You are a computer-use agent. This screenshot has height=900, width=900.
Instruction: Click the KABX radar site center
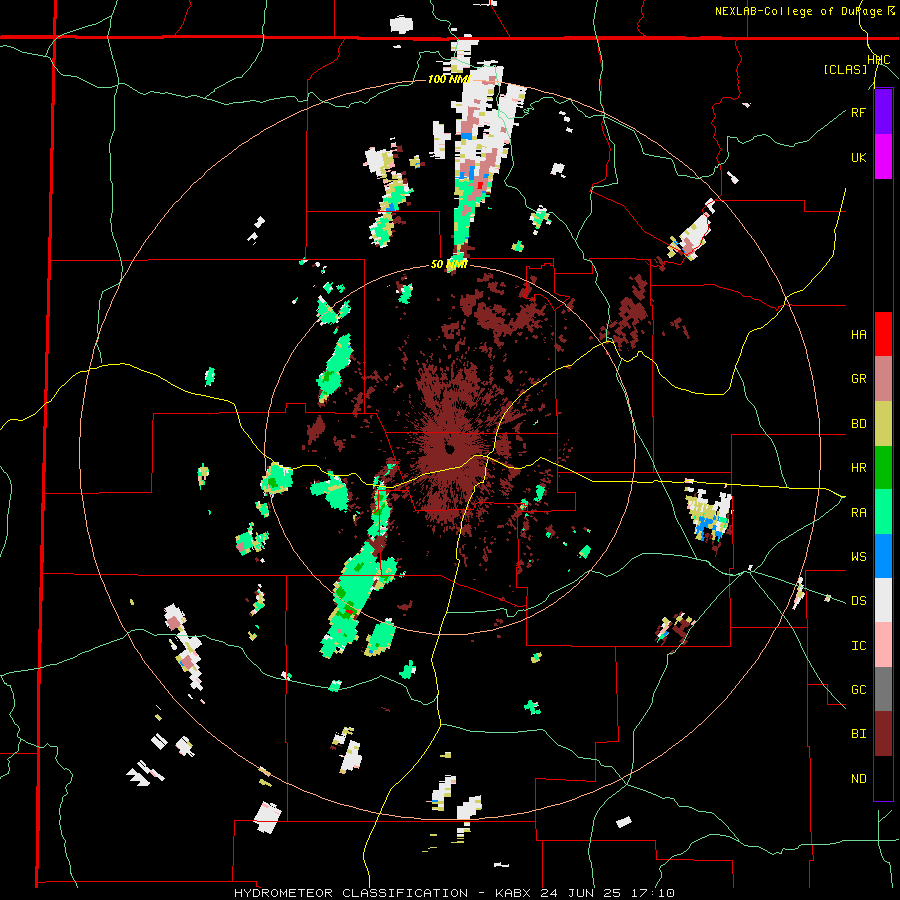[x=449, y=449]
